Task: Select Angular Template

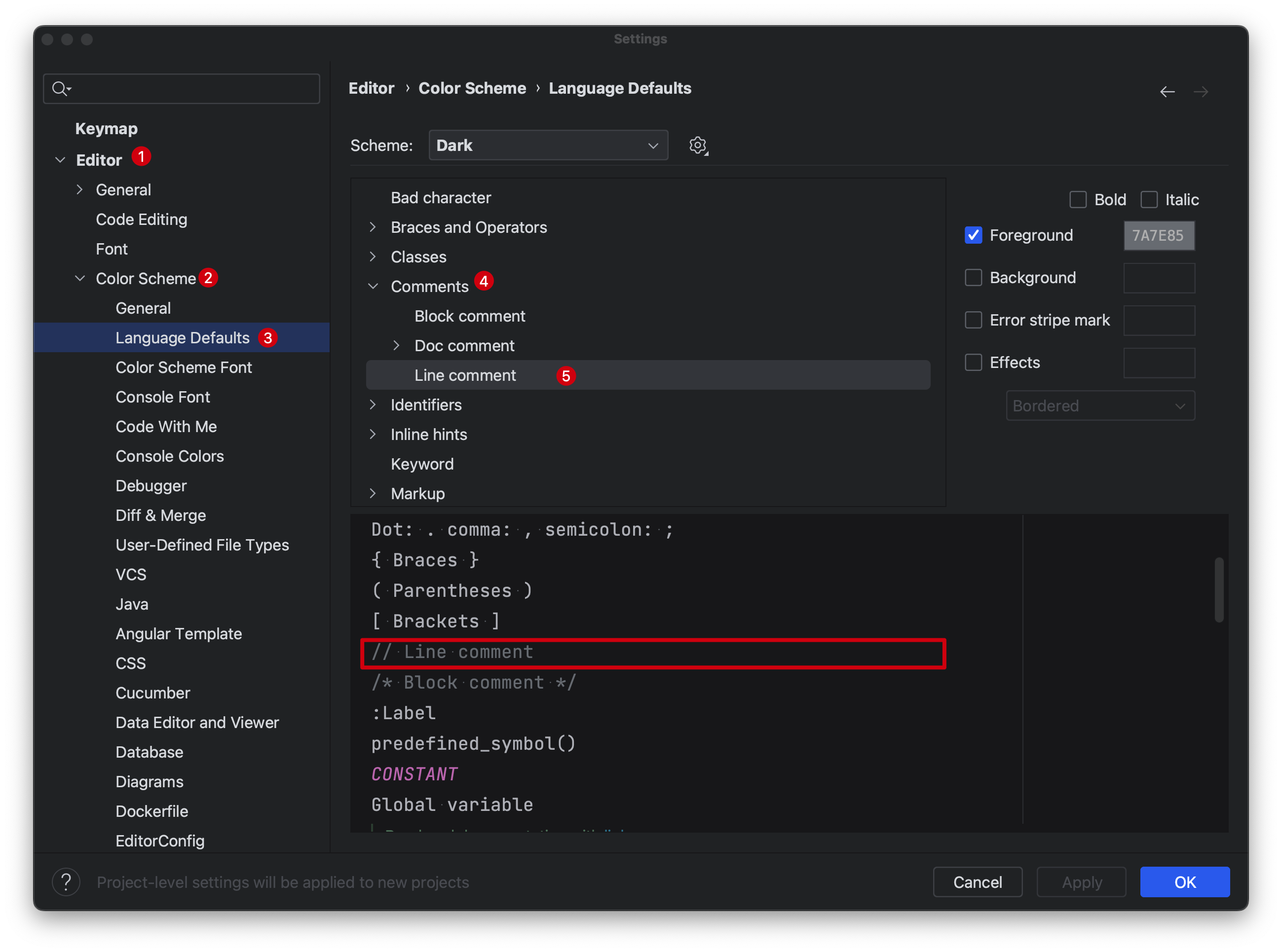Action: tap(179, 633)
